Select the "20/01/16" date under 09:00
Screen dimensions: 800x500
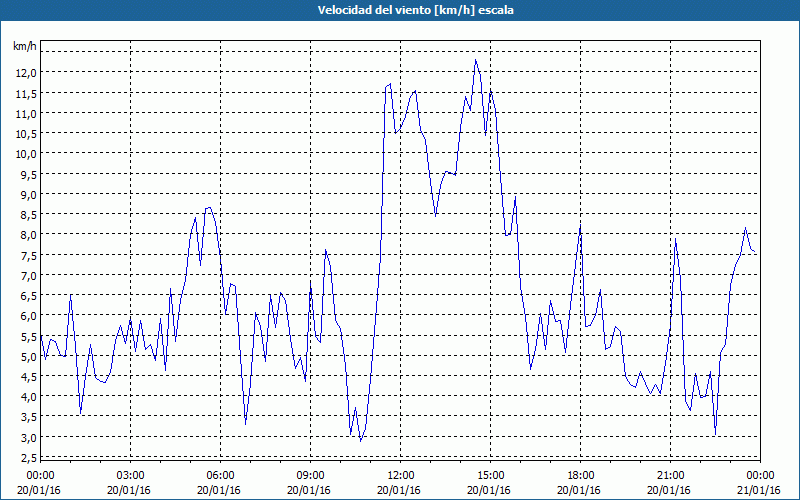(x=309, y=490)
